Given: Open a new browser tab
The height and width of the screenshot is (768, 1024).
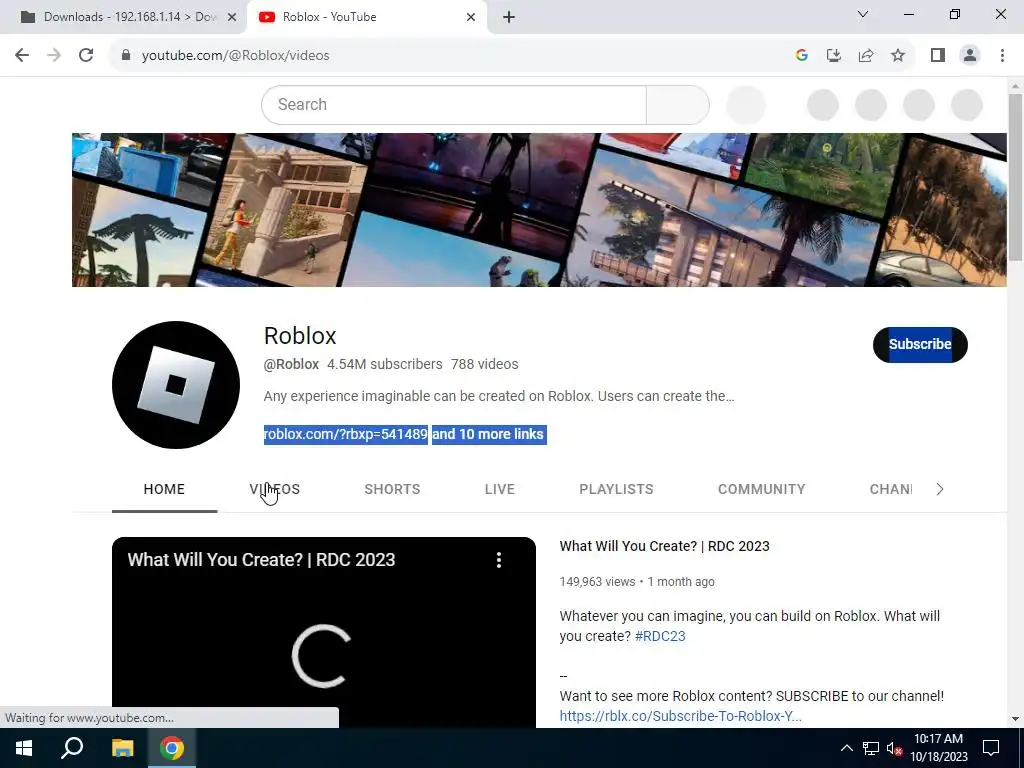Looking at the screenshot, I should [x=509, y=17].
